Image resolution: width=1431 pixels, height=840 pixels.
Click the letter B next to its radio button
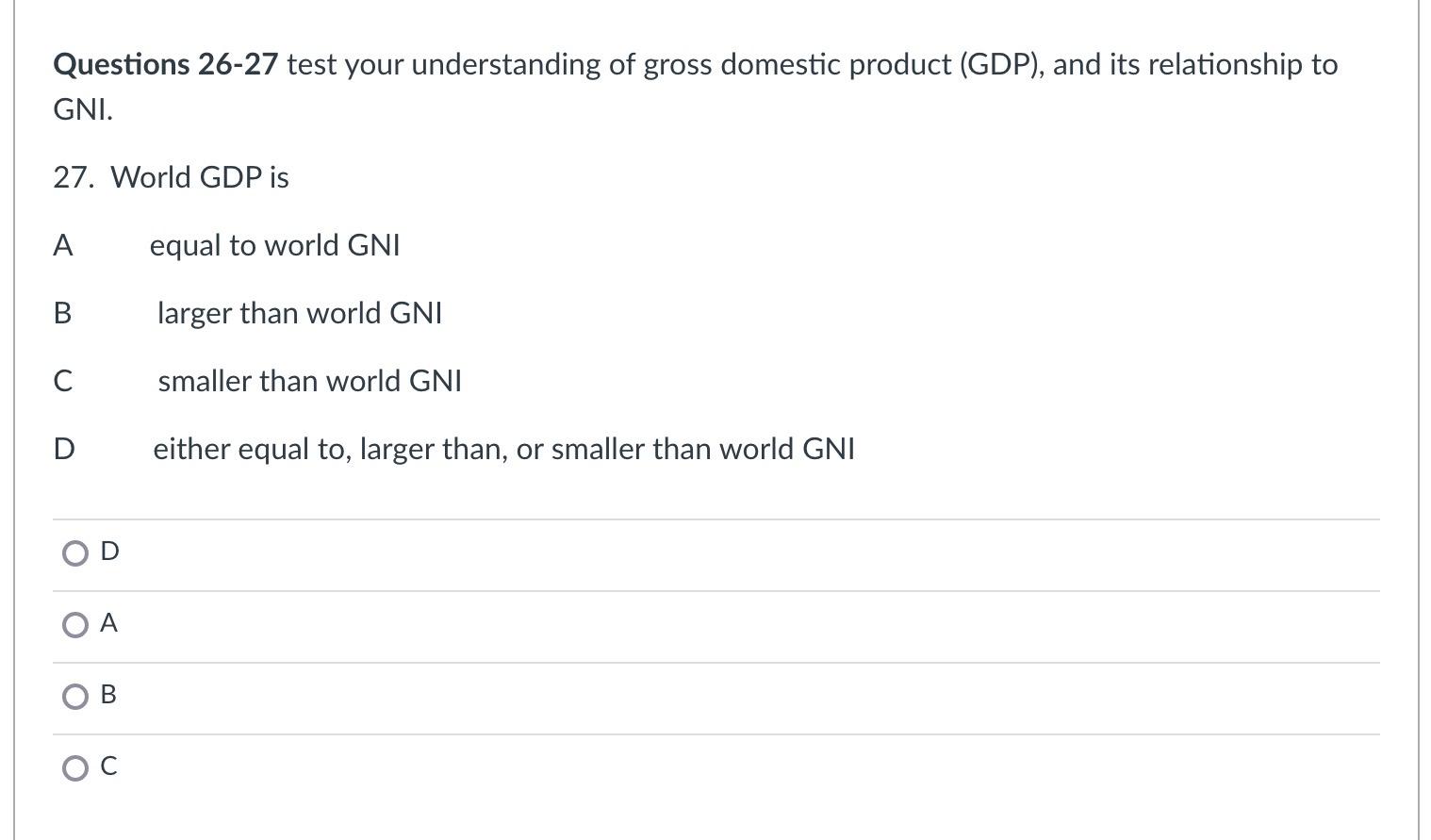(x=108, y=695)
